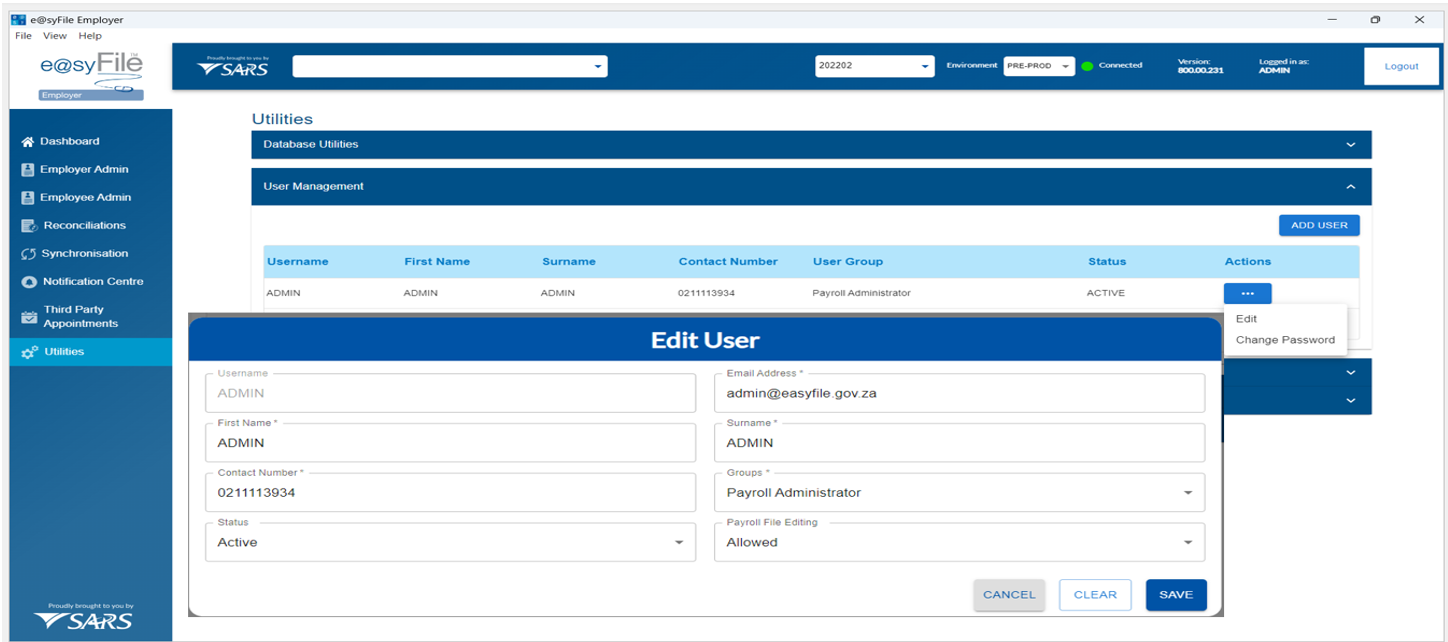Click the Third Party Appointments icon
This screenshot has height=642, width=1448.
(x=29, y=317)
